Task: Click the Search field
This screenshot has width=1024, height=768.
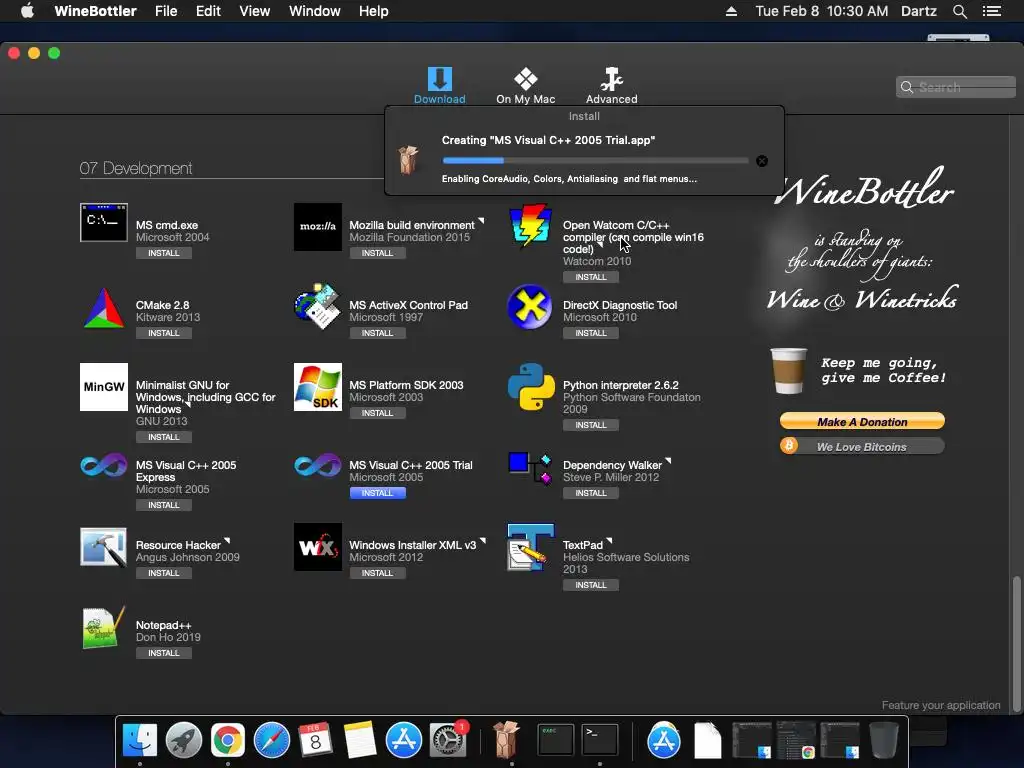Action: click(955, 87)
